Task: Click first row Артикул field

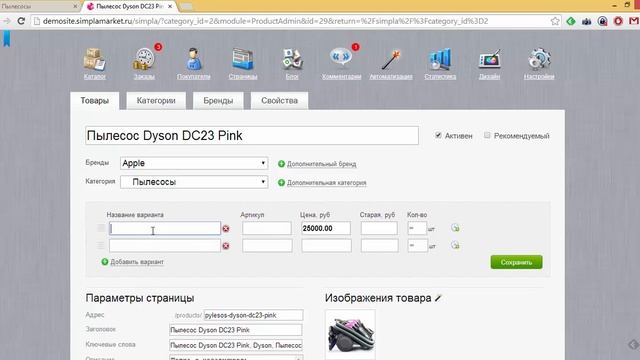Action: pyautogui.click(x=267, y=228)
